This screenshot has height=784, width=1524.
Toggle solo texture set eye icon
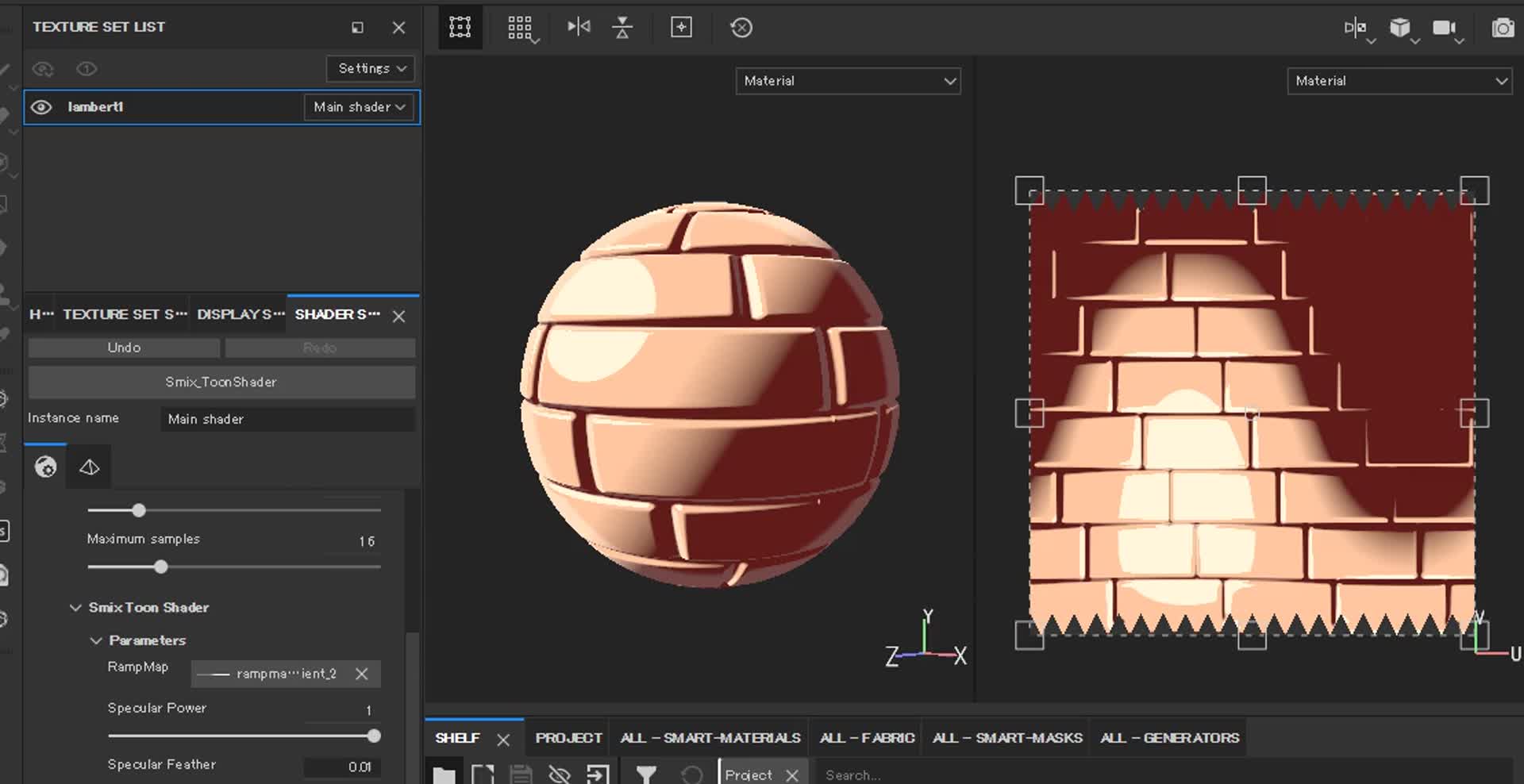click(87, 69)
